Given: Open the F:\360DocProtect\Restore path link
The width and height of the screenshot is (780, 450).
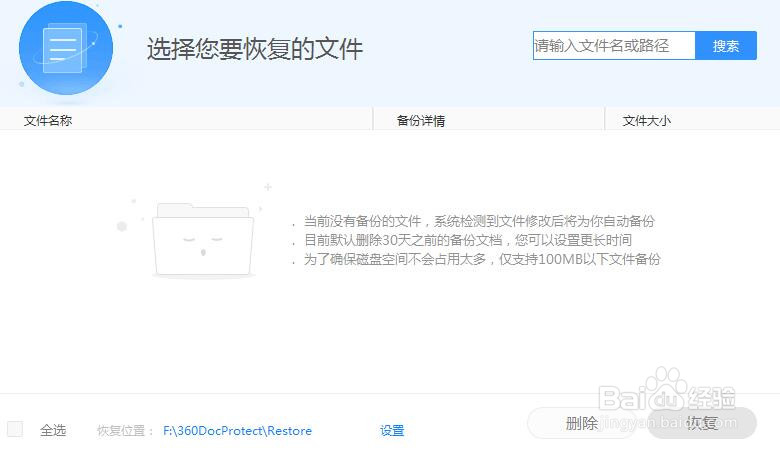Looking at the screenshot, I should coord(237,431).
